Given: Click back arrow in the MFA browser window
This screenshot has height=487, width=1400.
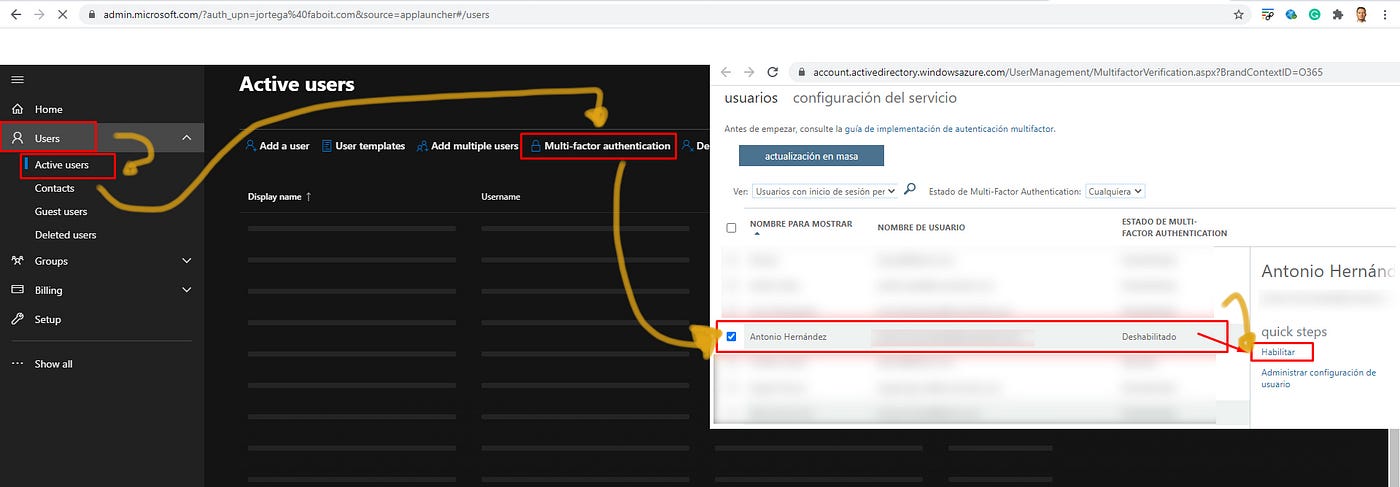Looking at the screenshot, I should coord(726,72).
